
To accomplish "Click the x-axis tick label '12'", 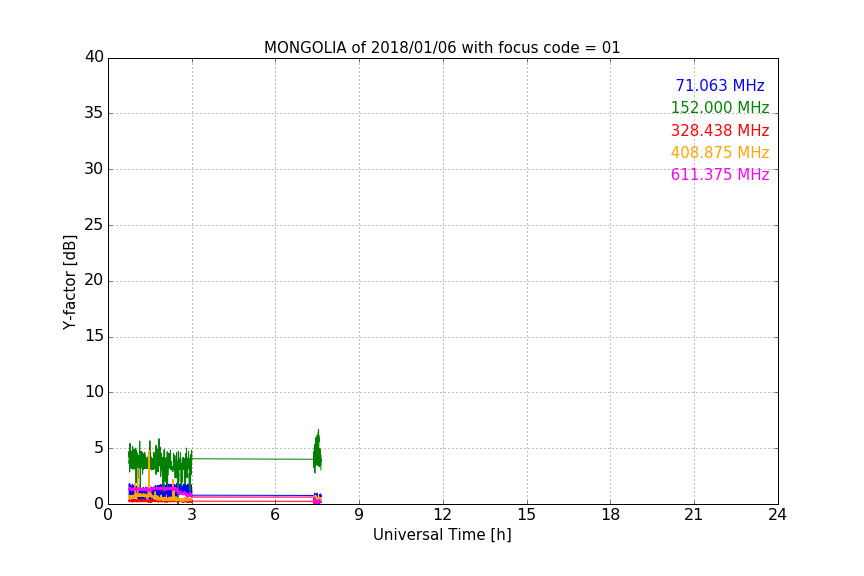I will click(442, 515).
